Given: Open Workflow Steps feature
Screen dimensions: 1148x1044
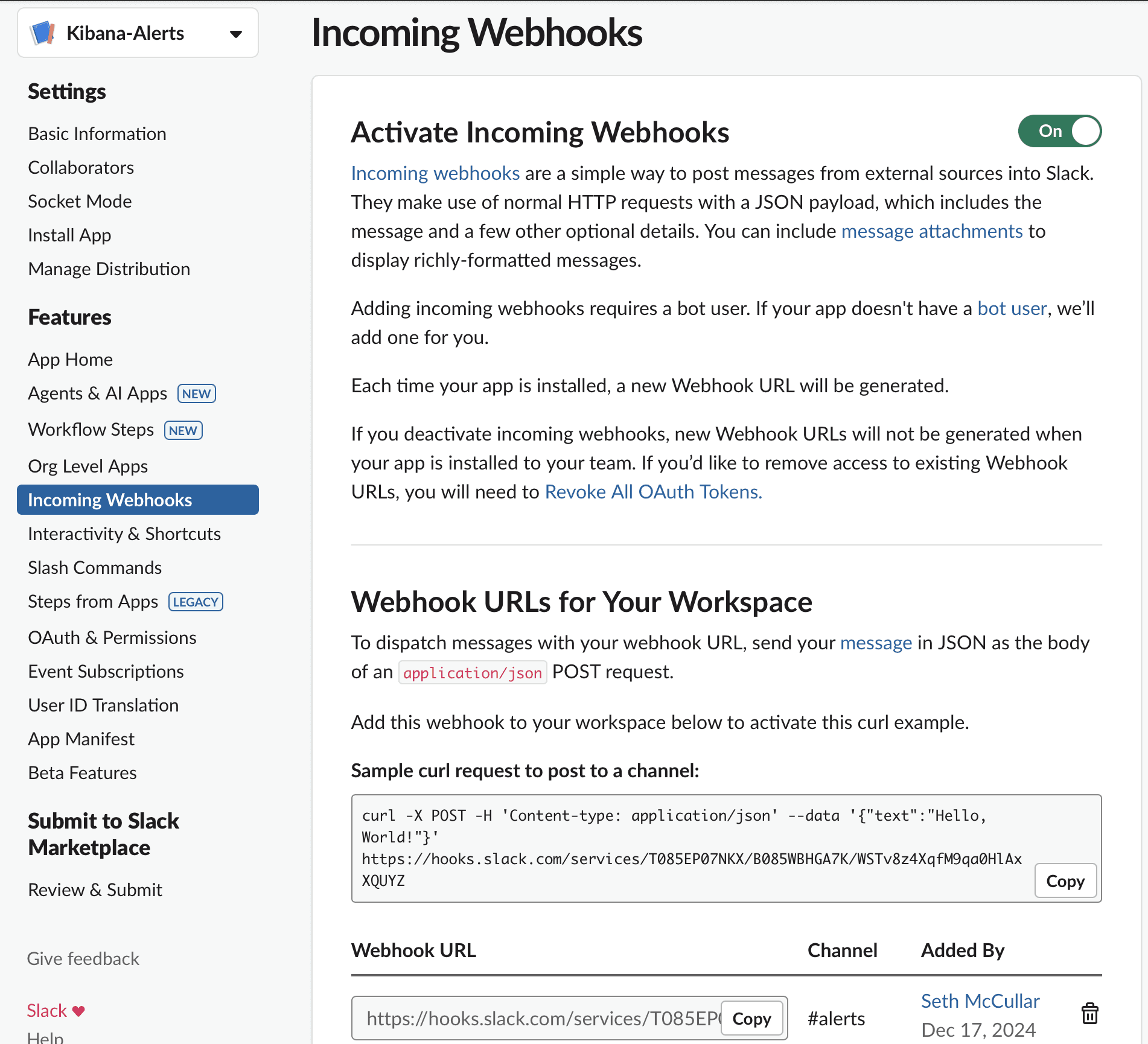Looking at the screenshot, I should click(91, 430).
